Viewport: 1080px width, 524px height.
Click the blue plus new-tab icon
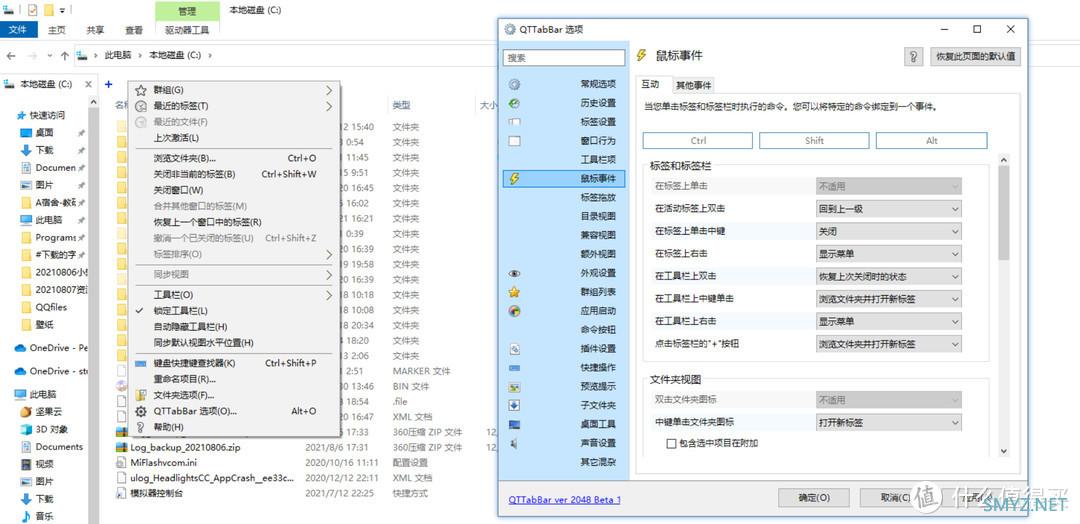point(108,84)
